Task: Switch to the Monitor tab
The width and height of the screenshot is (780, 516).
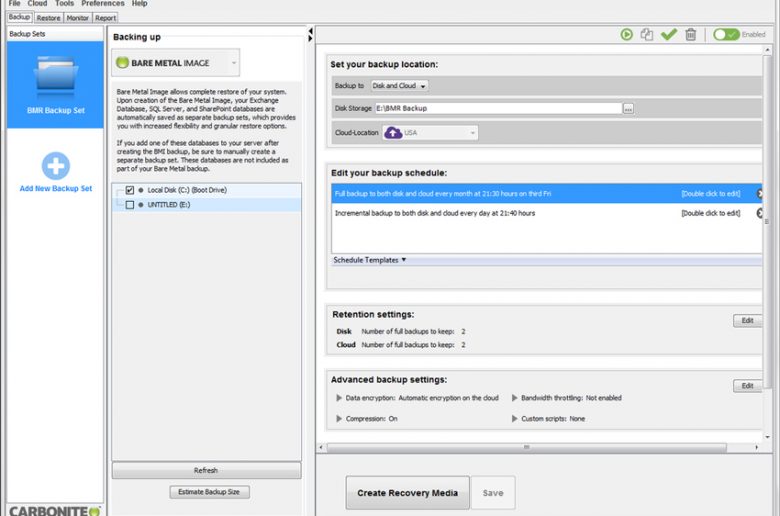Action: pos(78,18)
